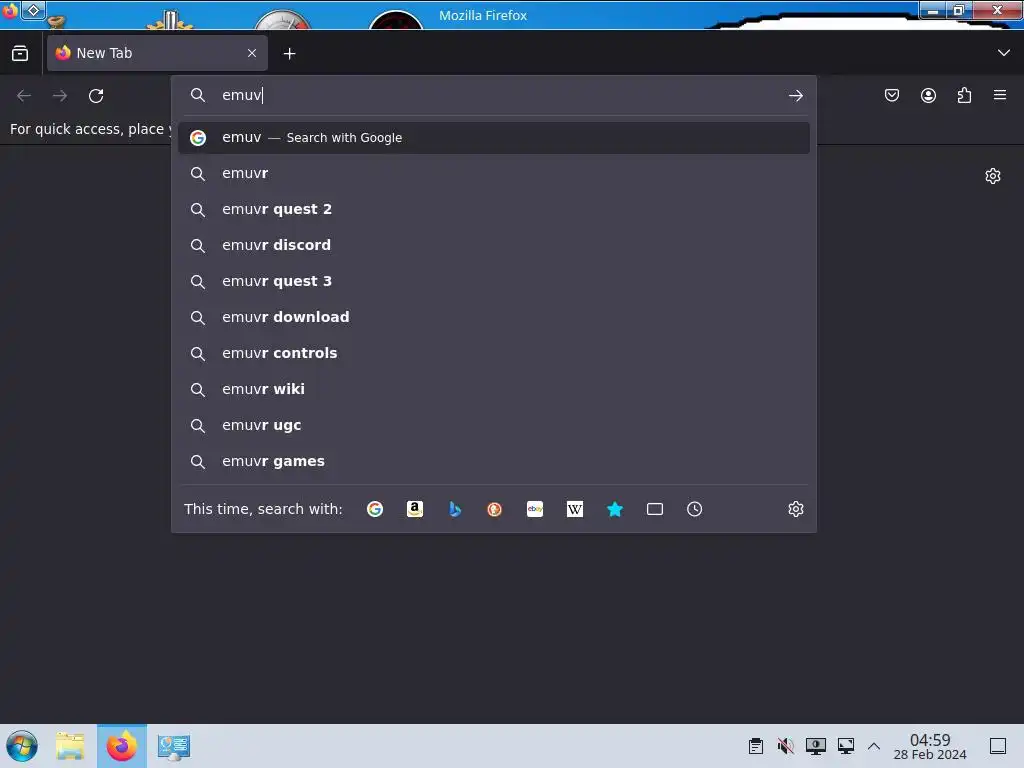Expand the list all tabs chevron
The image size is (1024, 768).
1004,53
